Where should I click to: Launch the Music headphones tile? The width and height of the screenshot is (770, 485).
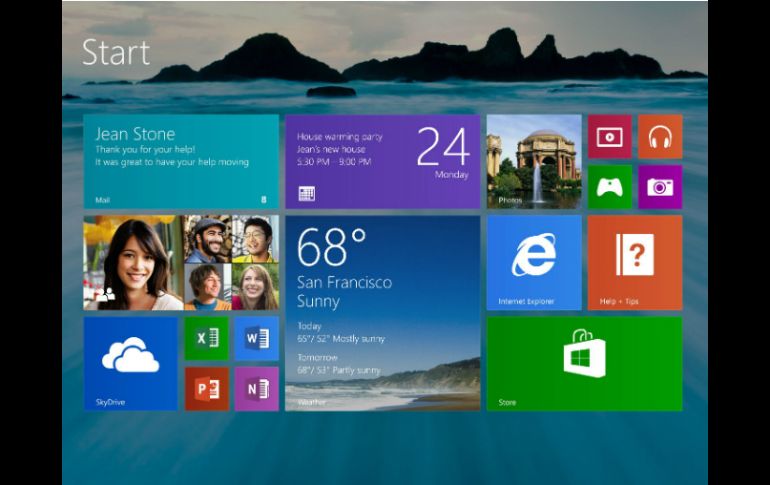tap(659, 136)
